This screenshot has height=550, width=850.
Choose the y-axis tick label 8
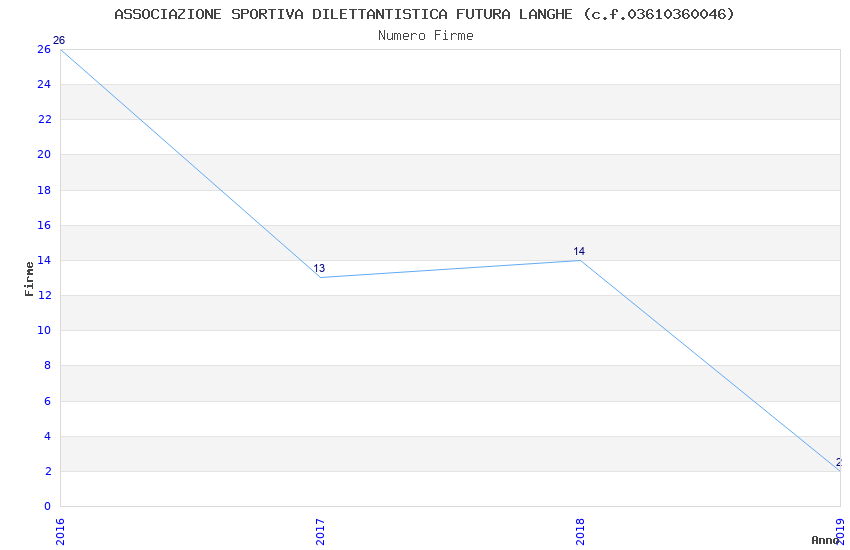[47, 365]
